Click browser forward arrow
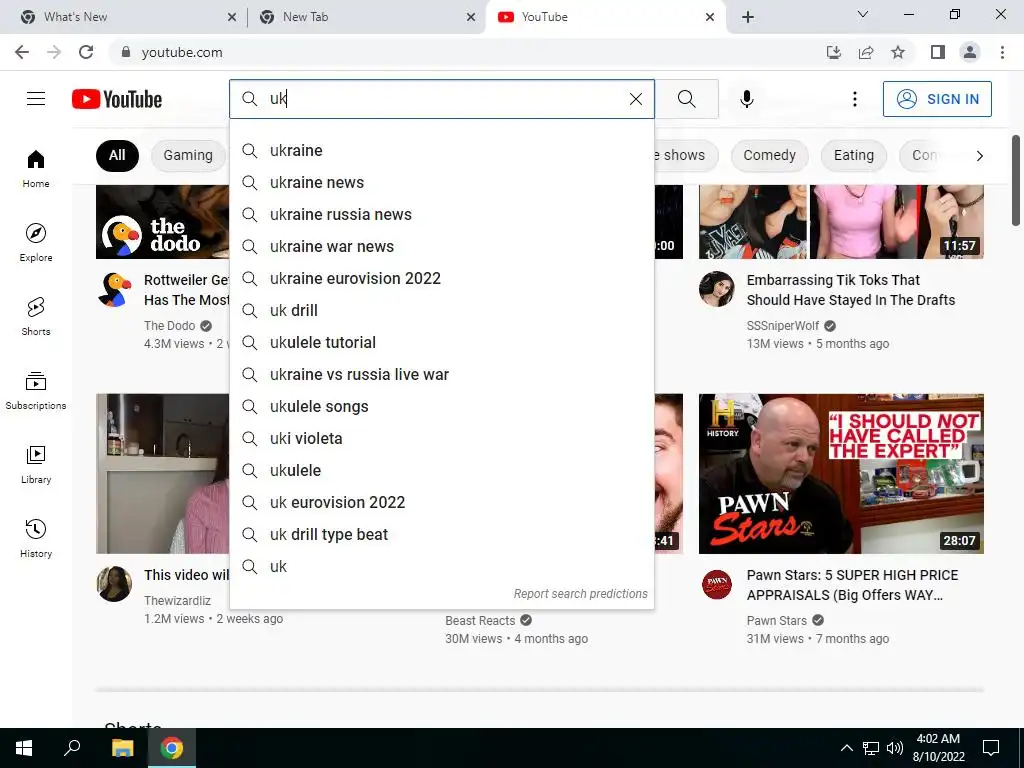The height and width of the screenshot is (768, 1024). click(54, 52)
